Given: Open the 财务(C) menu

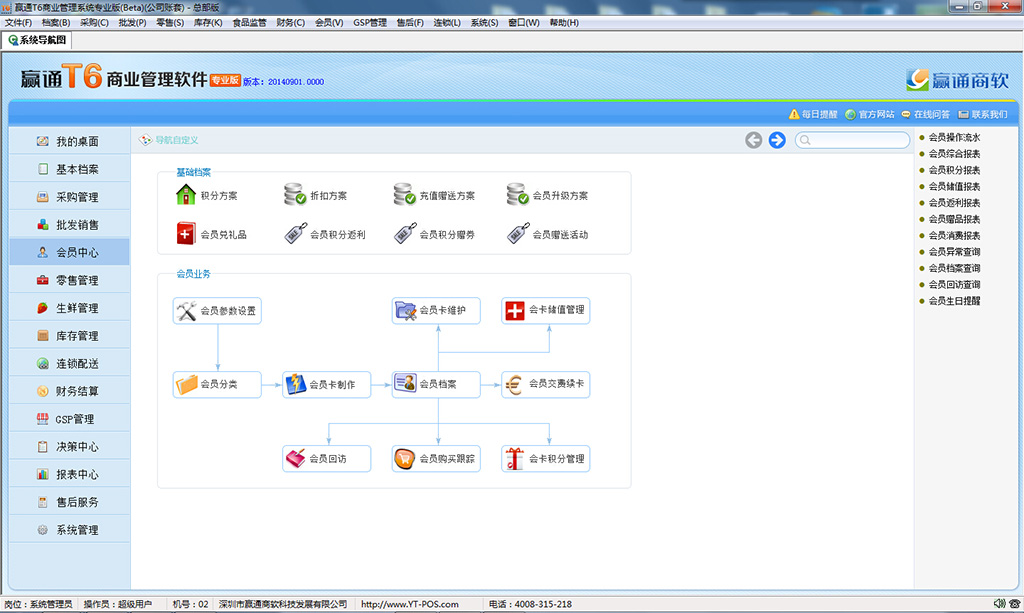Looking at the screenshot, I should (290, 23).
